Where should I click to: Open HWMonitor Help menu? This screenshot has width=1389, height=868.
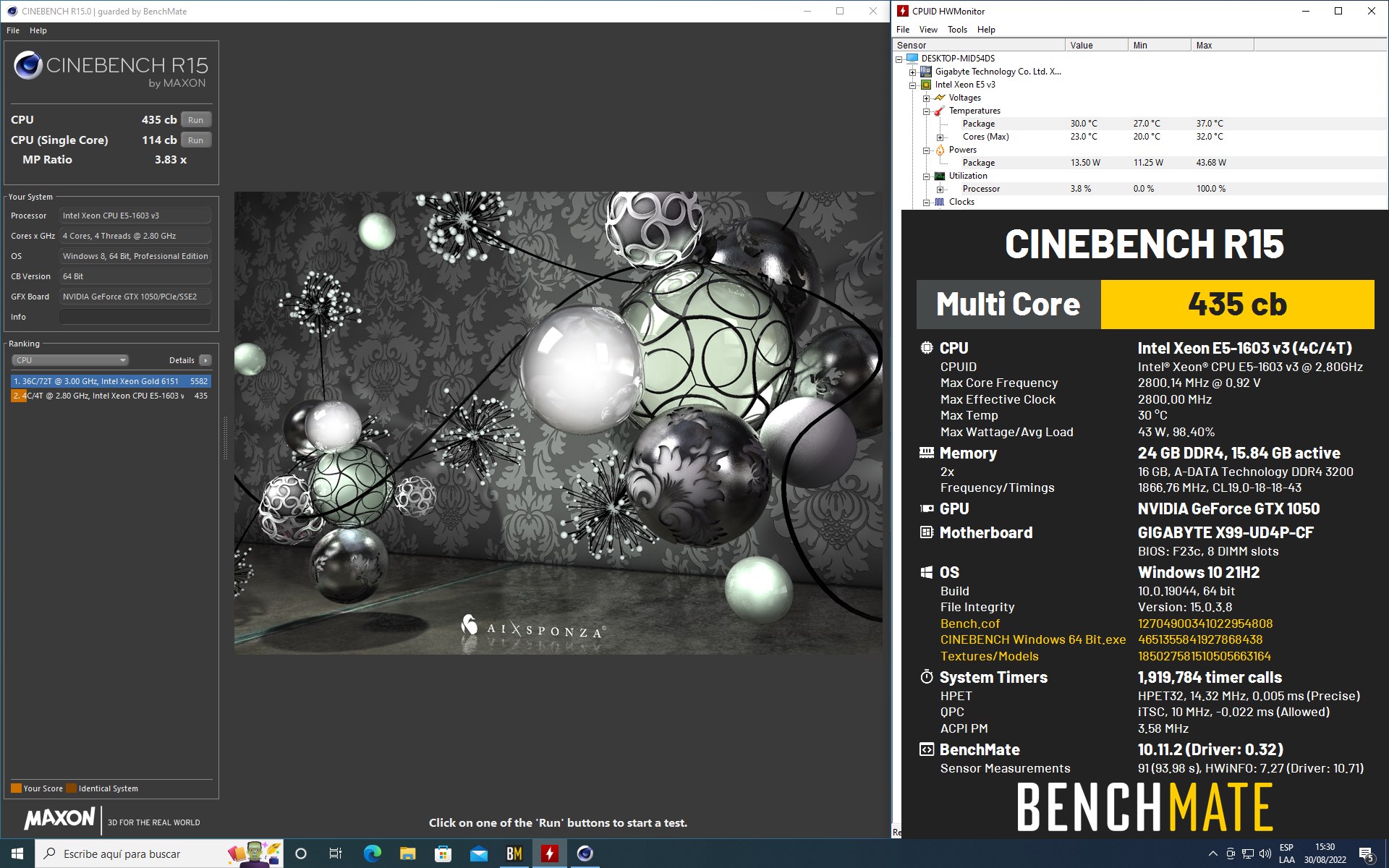[x=986, y=30]
